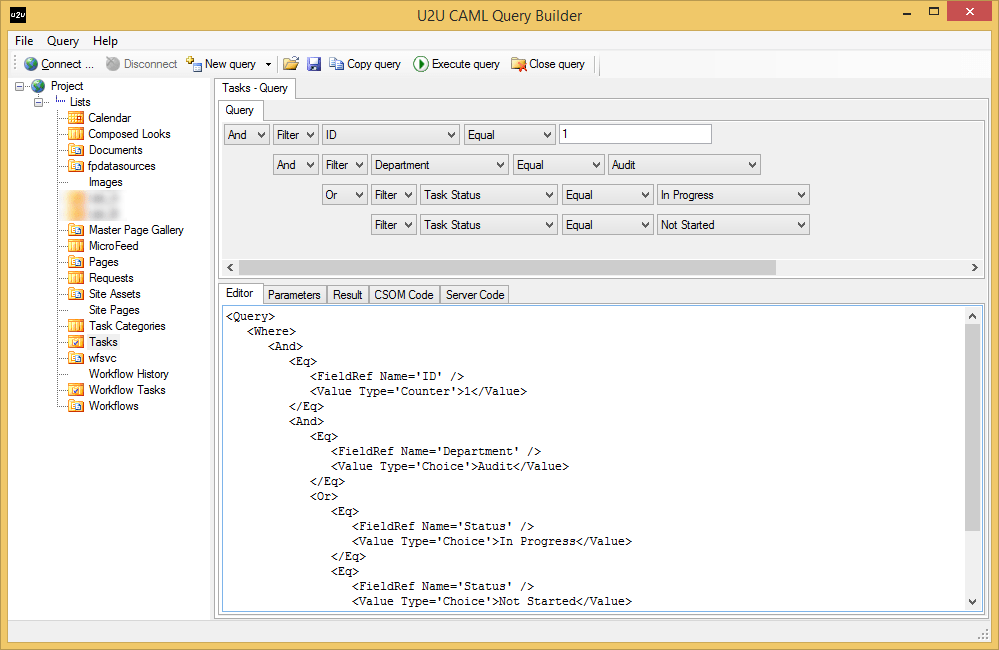
Task: Click the <Or> tag line in editor
Action: 324,496
